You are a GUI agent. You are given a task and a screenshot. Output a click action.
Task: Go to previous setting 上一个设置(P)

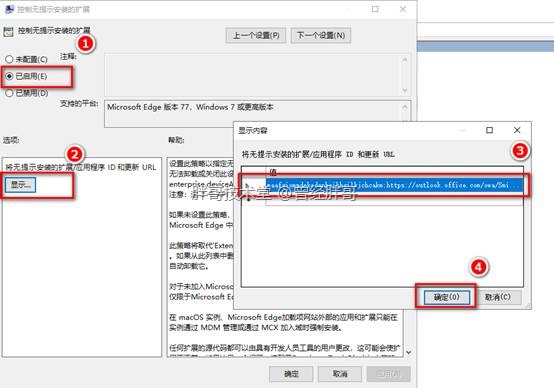click(x=256, y=35)
